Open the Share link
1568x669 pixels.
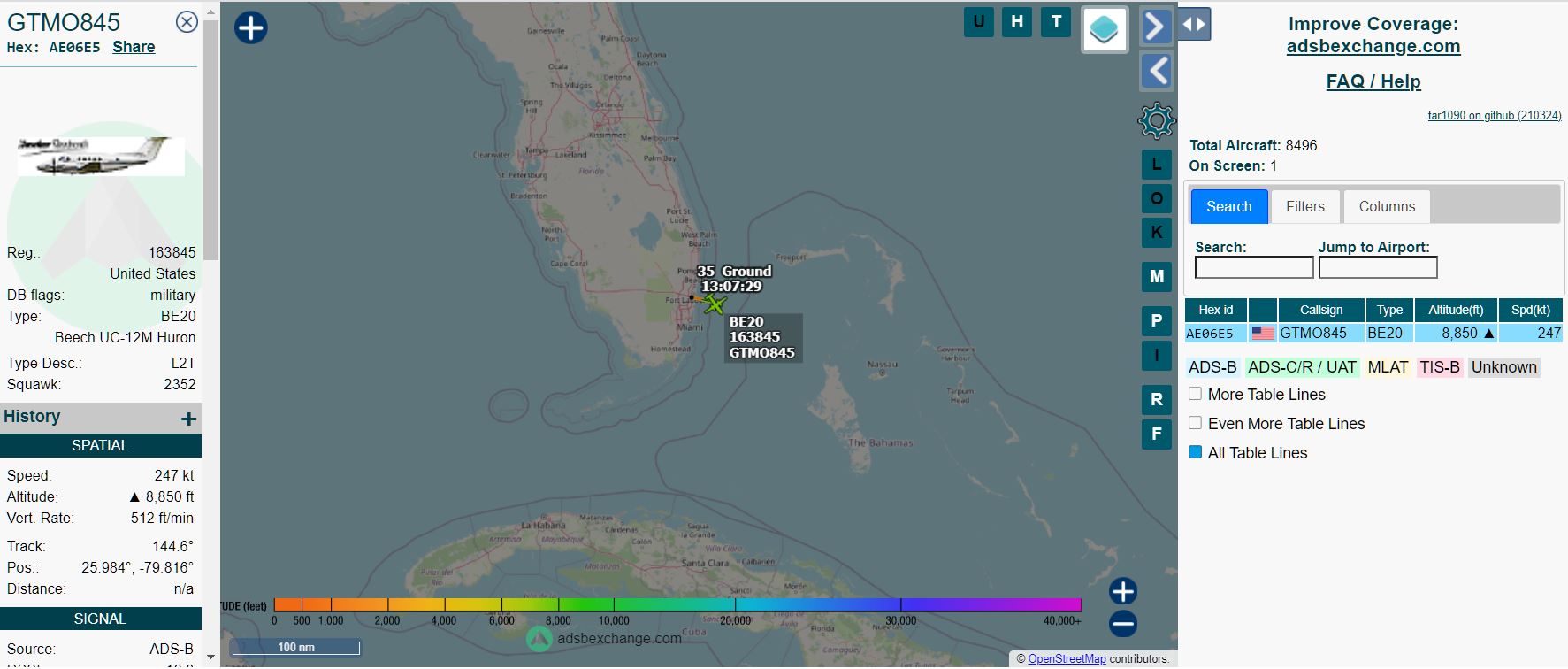click(x=134, y=47)
